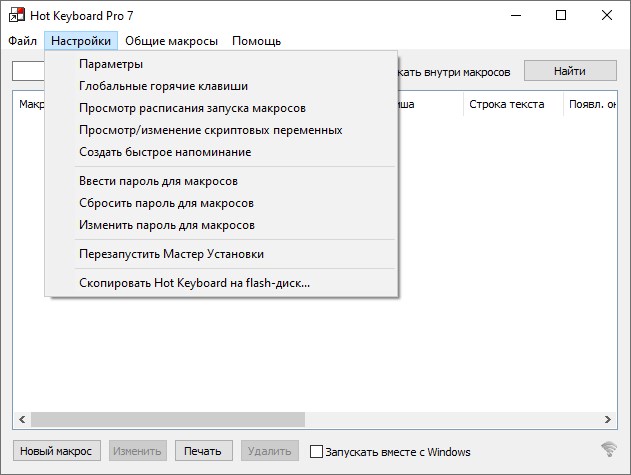Viewport: 631px width, 475px height.
Task: Click the horizontal scrollbar thumb
Action: (x=167, y=420)
